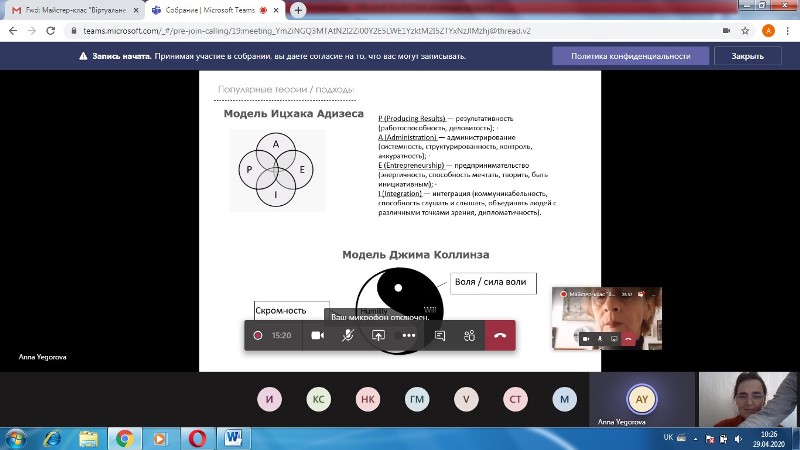Select participant avatar НК
This screenshot has width=800, height=450.
[x=368, y=399]
